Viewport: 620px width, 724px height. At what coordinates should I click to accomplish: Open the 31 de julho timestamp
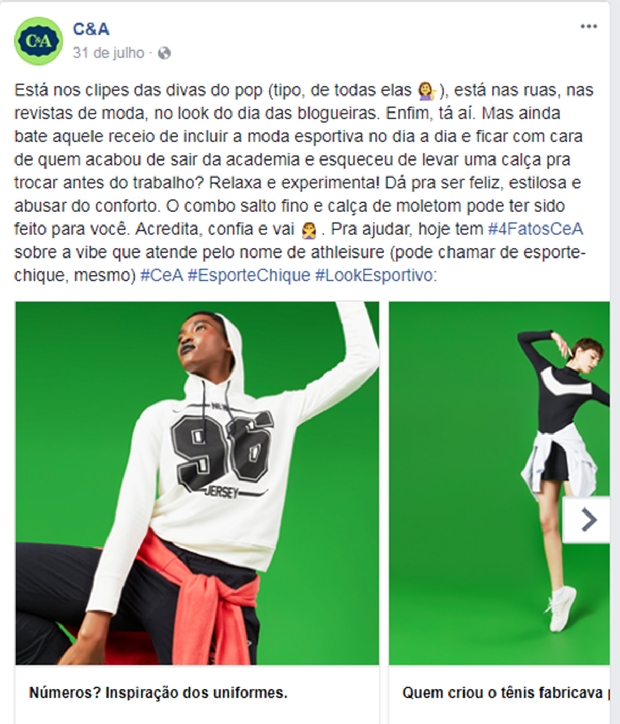pos(108,53)
